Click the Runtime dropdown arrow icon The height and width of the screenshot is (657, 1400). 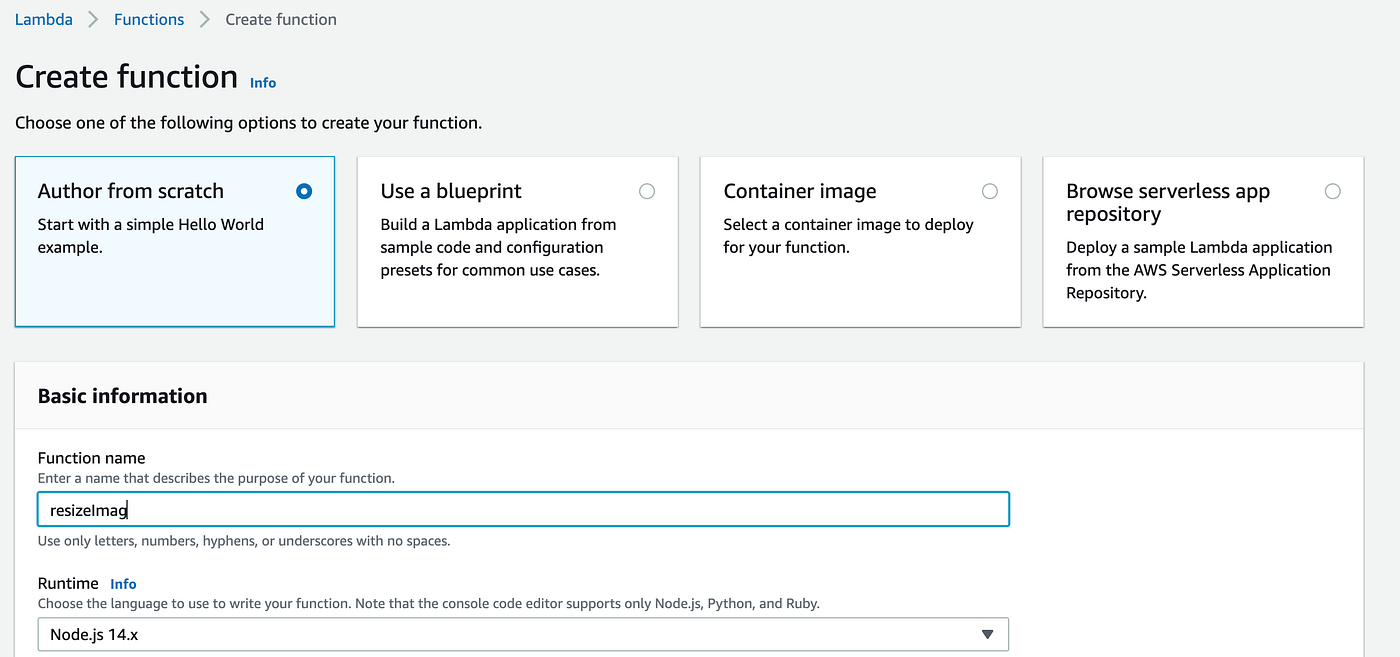tap(987, 634)
